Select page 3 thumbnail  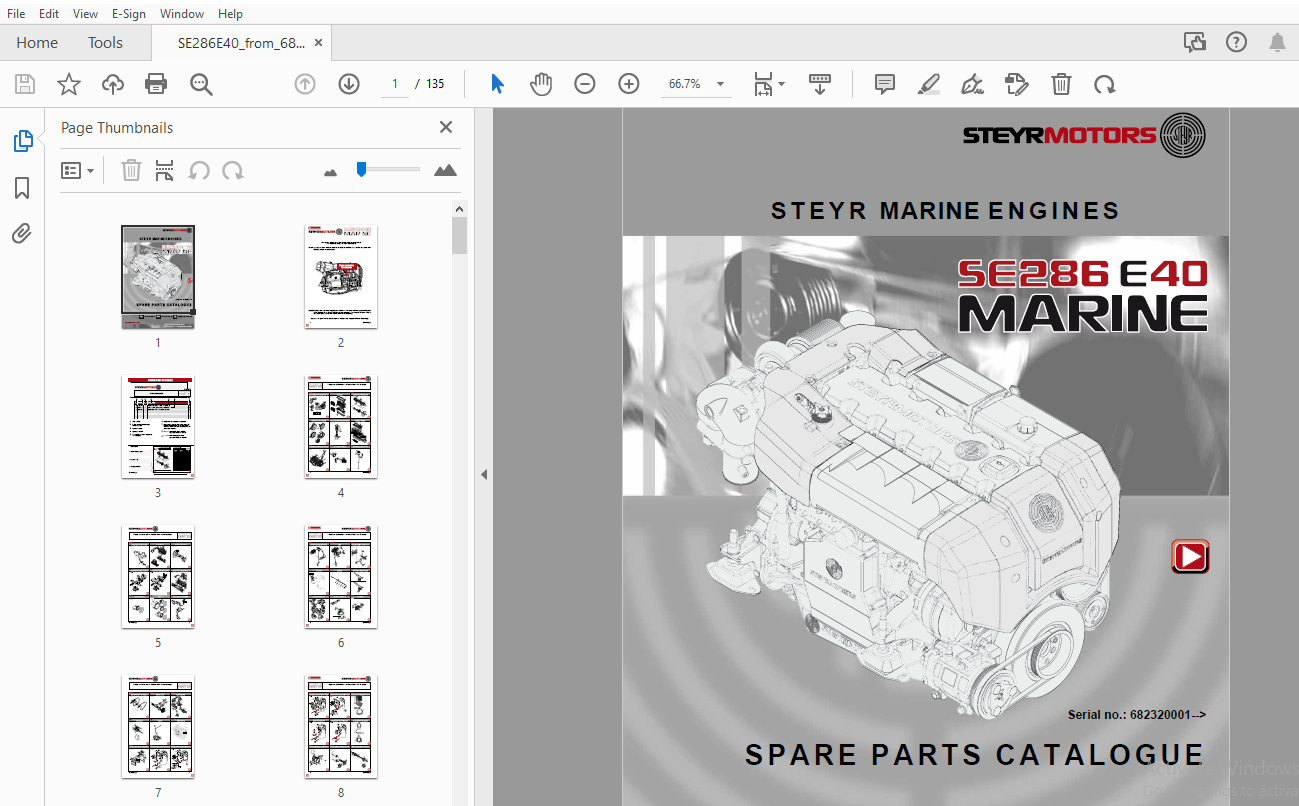tap(158, 427)
